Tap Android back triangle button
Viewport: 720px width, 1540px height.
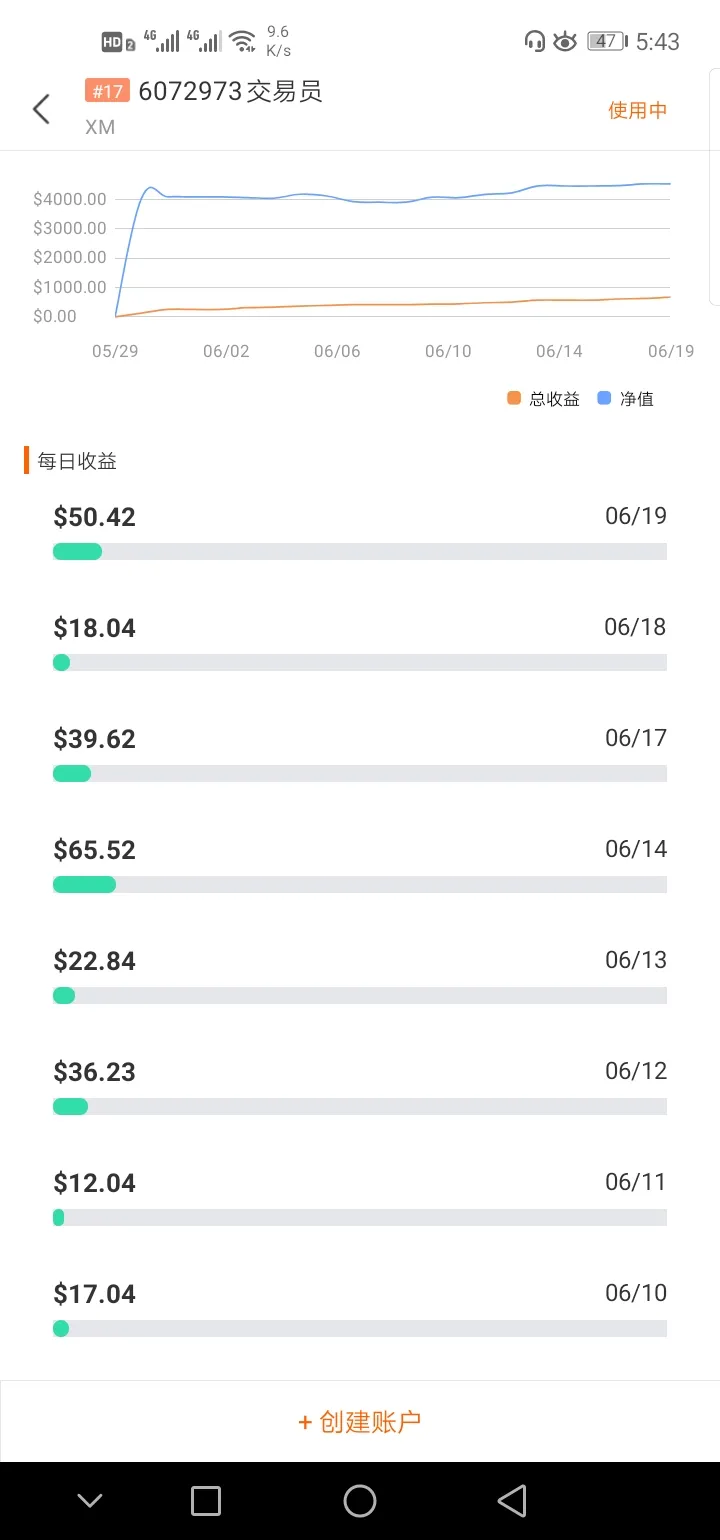(512, 1500)
